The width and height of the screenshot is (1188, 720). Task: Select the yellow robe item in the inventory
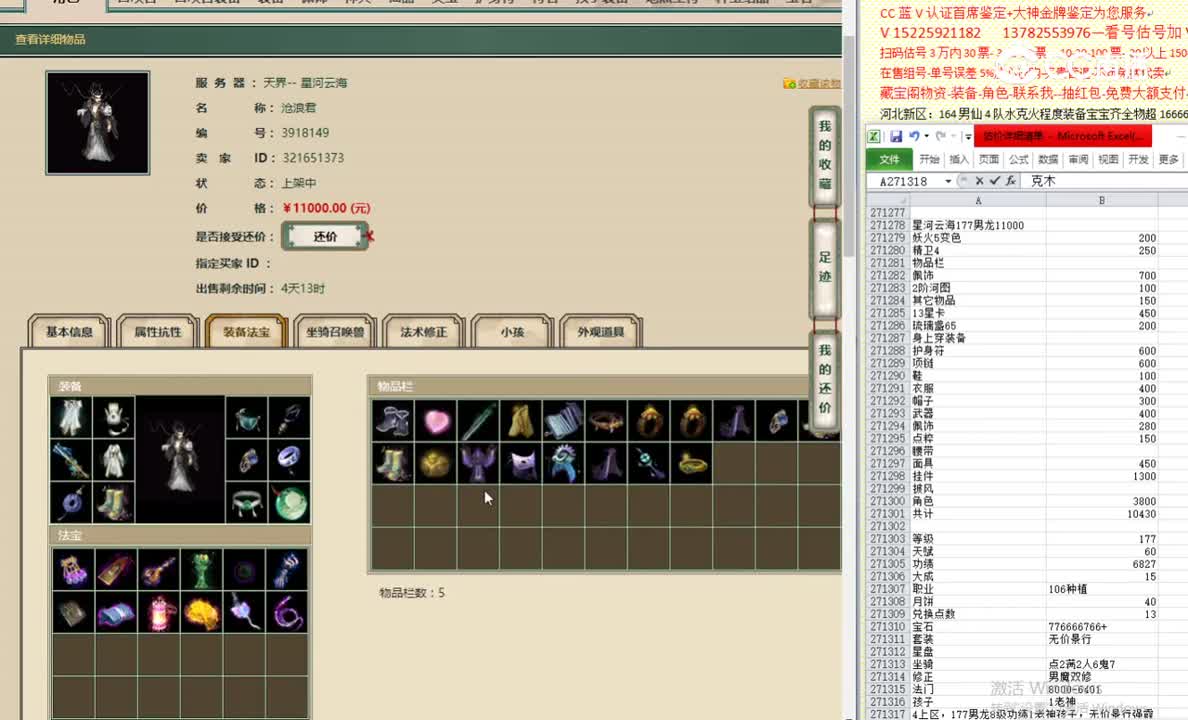(521, 421)
